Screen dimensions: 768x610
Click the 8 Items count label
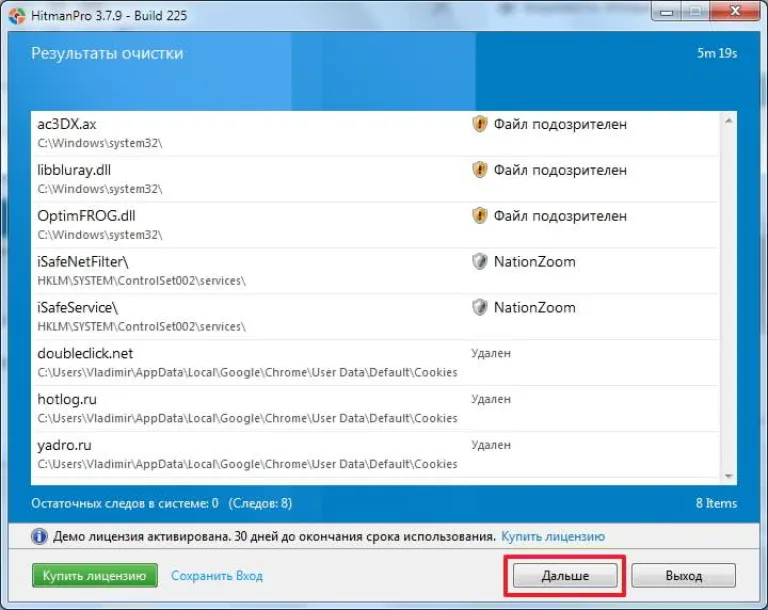click(x=716, y=503)
